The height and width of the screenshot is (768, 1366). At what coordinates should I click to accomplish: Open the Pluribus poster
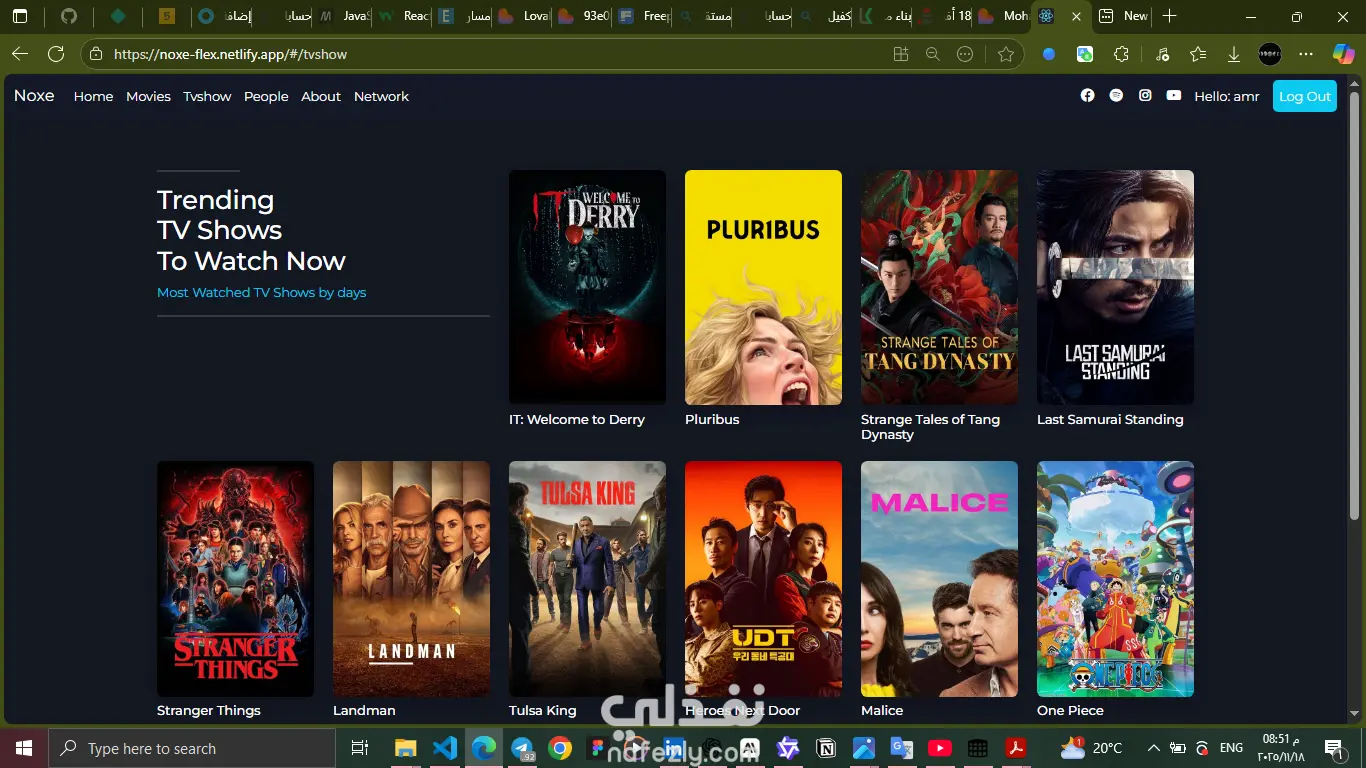(x=763, y=287)
